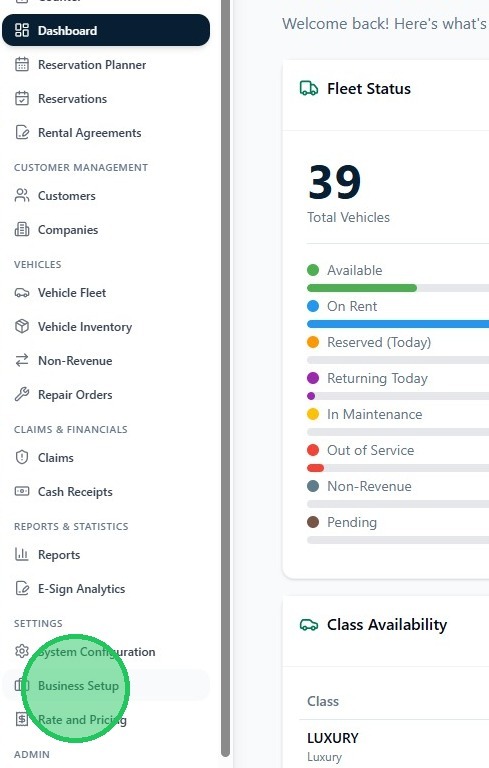
Task: Click the Cash Receipts banknote icon
Action: click(x=22, y=491)
